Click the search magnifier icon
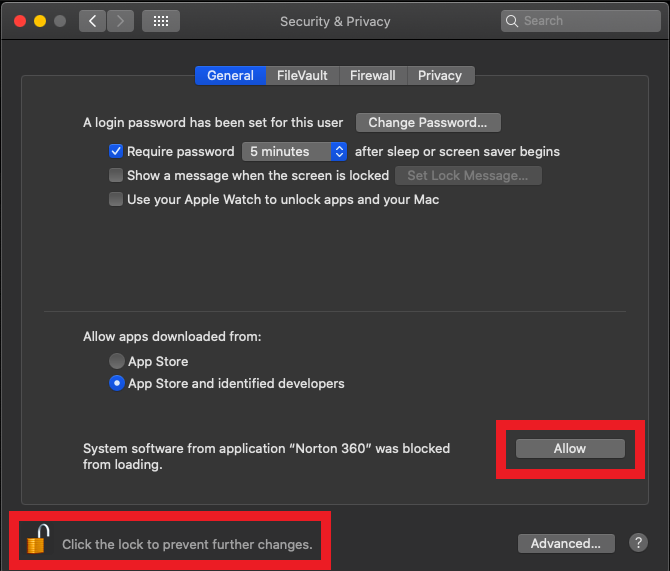Viewport: 670px width, 571px height. pos(513,21)
